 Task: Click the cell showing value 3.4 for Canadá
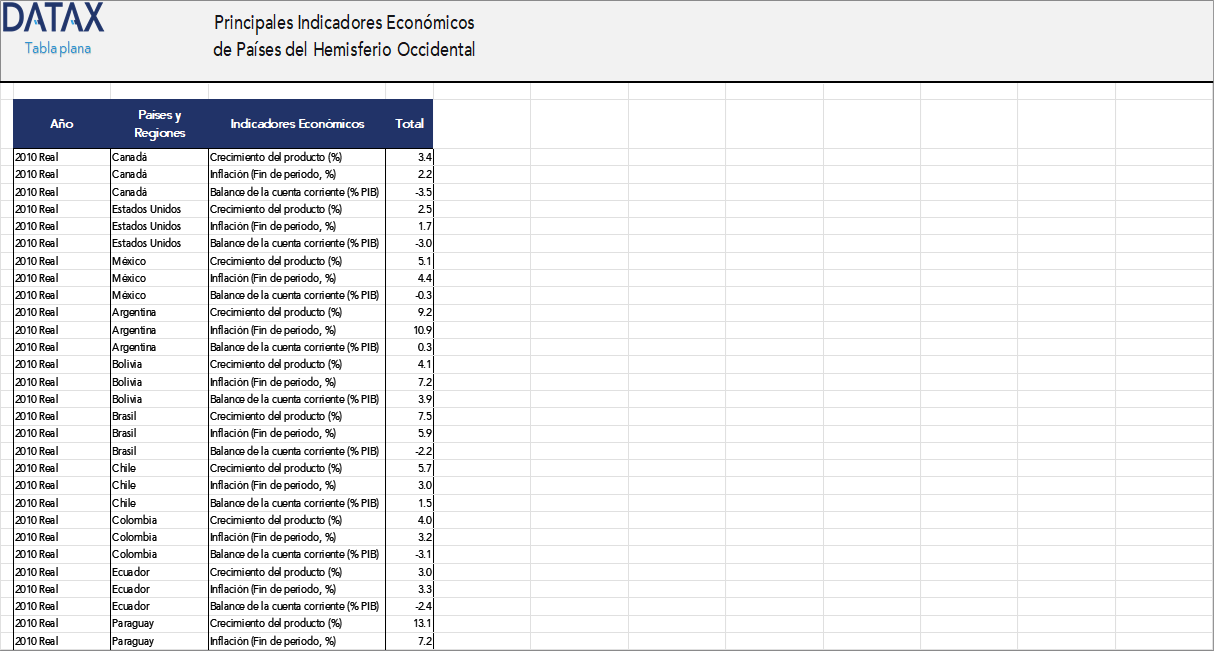click(424, 156)
